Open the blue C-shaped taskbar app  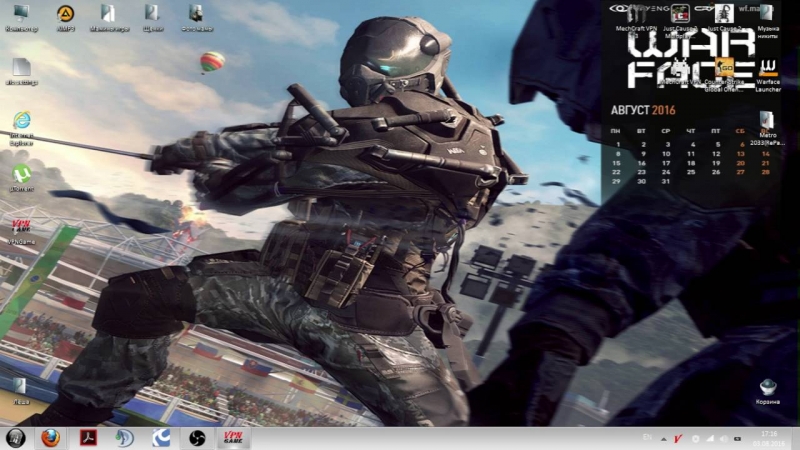point(161,438)
